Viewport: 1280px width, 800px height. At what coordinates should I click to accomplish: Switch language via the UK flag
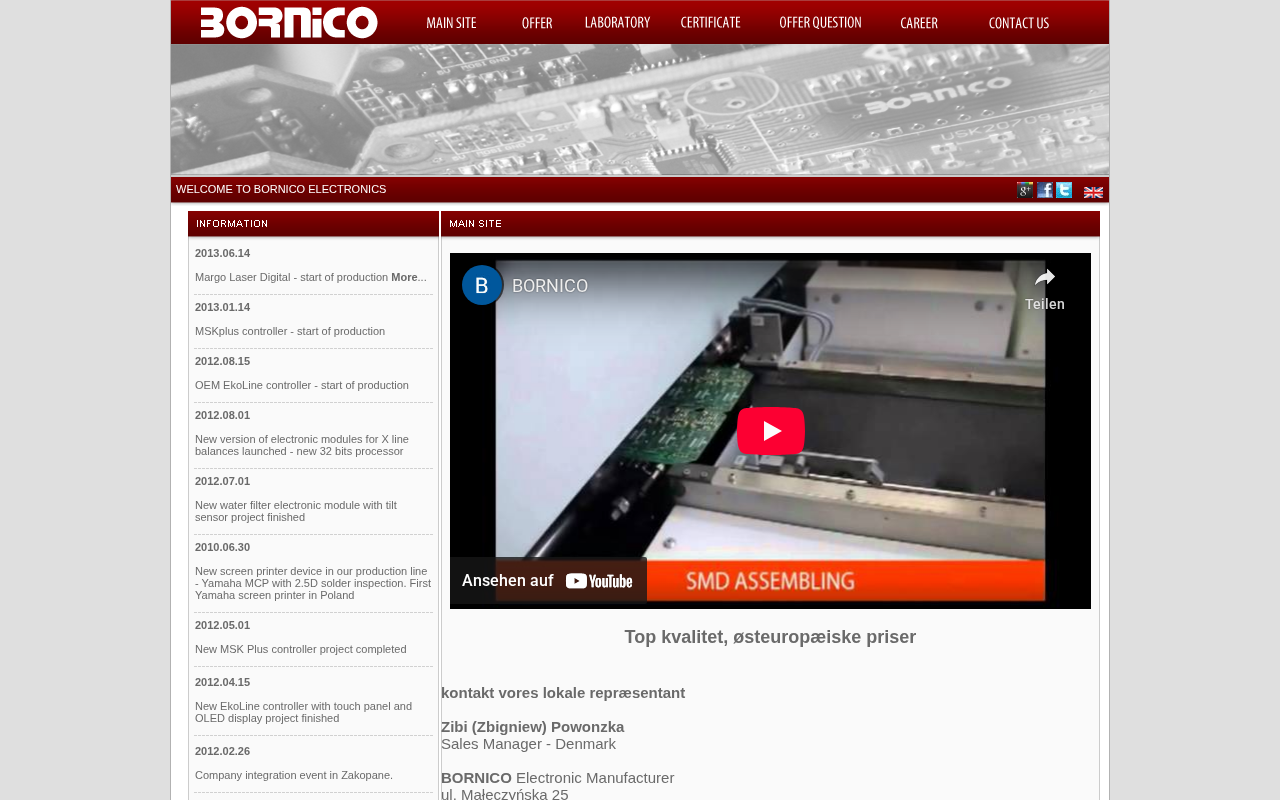coord(1094,192)
